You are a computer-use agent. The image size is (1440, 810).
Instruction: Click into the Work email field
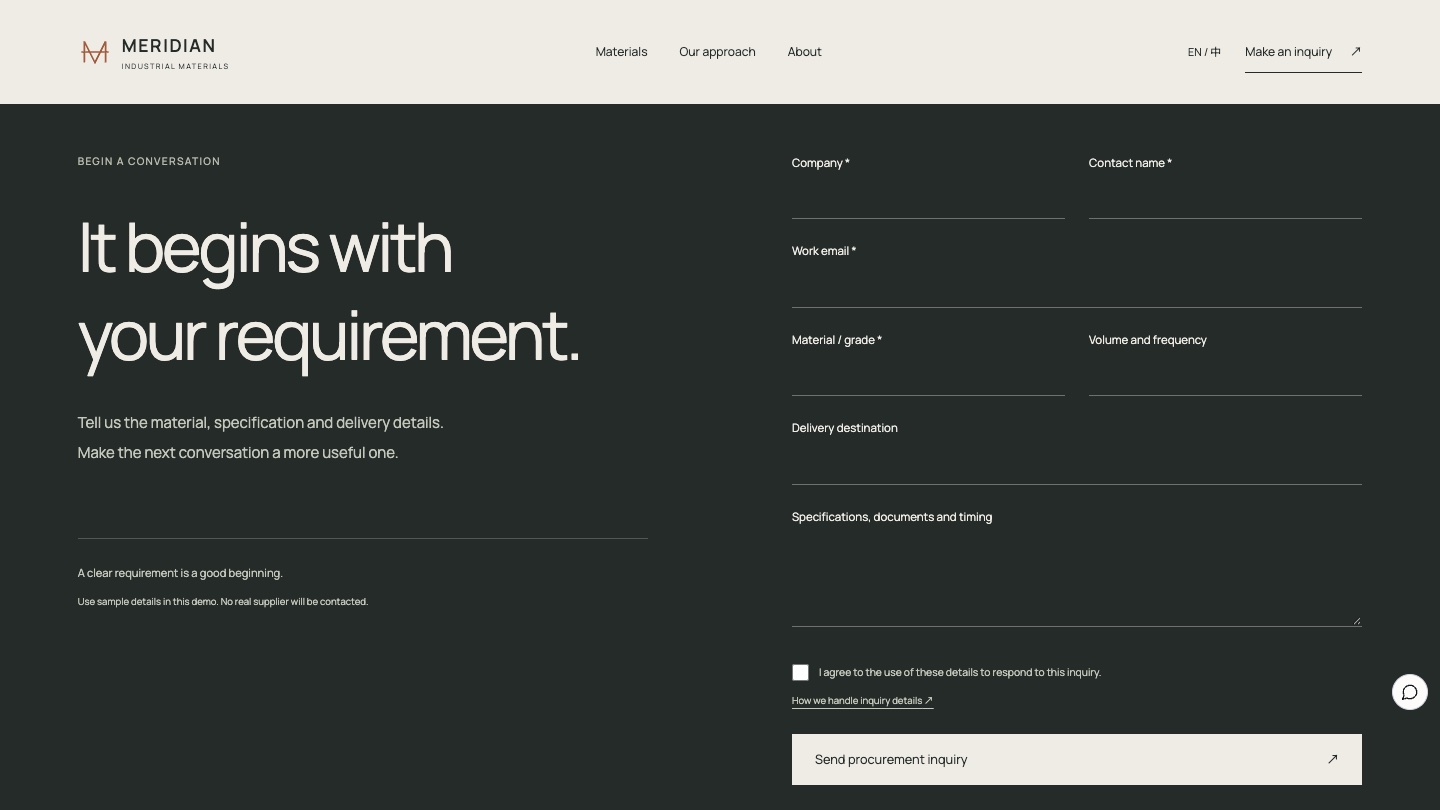pyautogui.click(x=1077, y=287)
